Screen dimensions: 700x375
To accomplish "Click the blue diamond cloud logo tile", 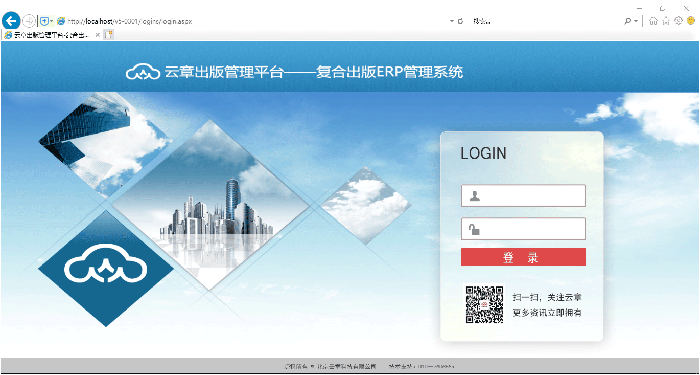I will (106, 269).
